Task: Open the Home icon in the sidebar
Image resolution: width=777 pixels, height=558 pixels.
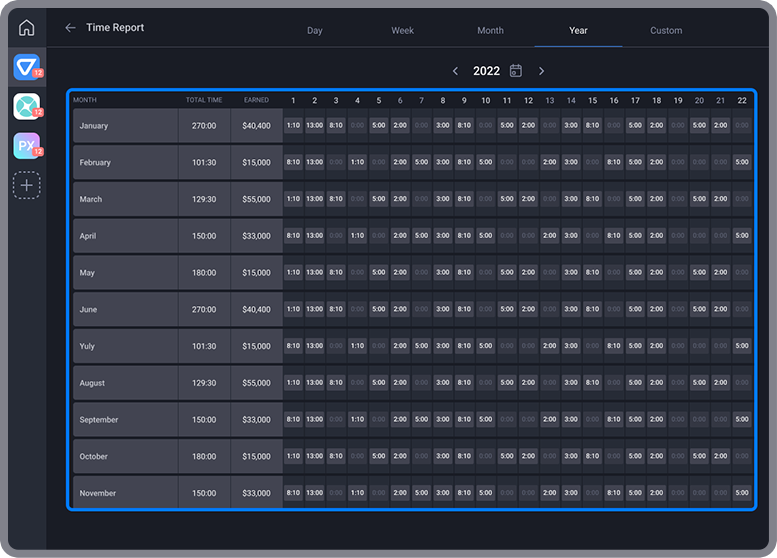Action: pyautogui.click(x=27, y=27)
